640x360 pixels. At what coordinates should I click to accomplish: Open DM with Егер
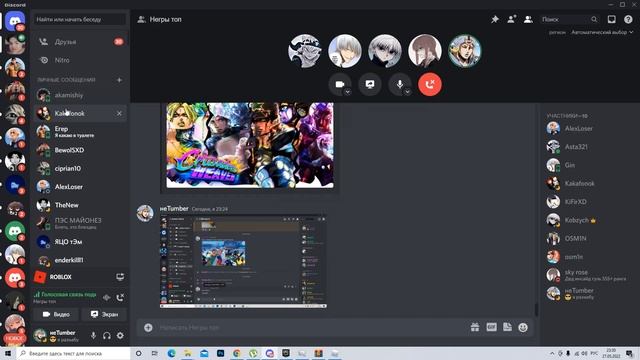pos(80,131)
